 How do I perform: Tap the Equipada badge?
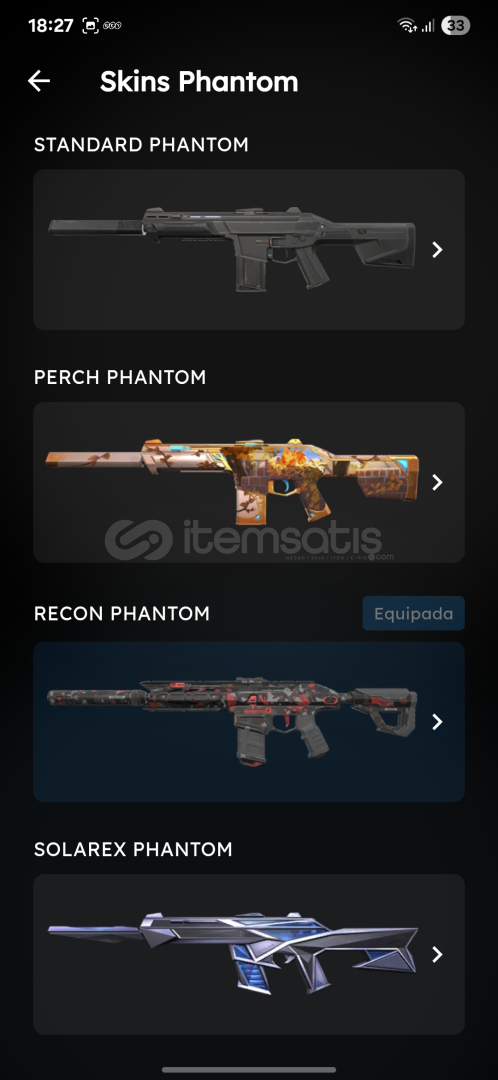click(413, 613)
